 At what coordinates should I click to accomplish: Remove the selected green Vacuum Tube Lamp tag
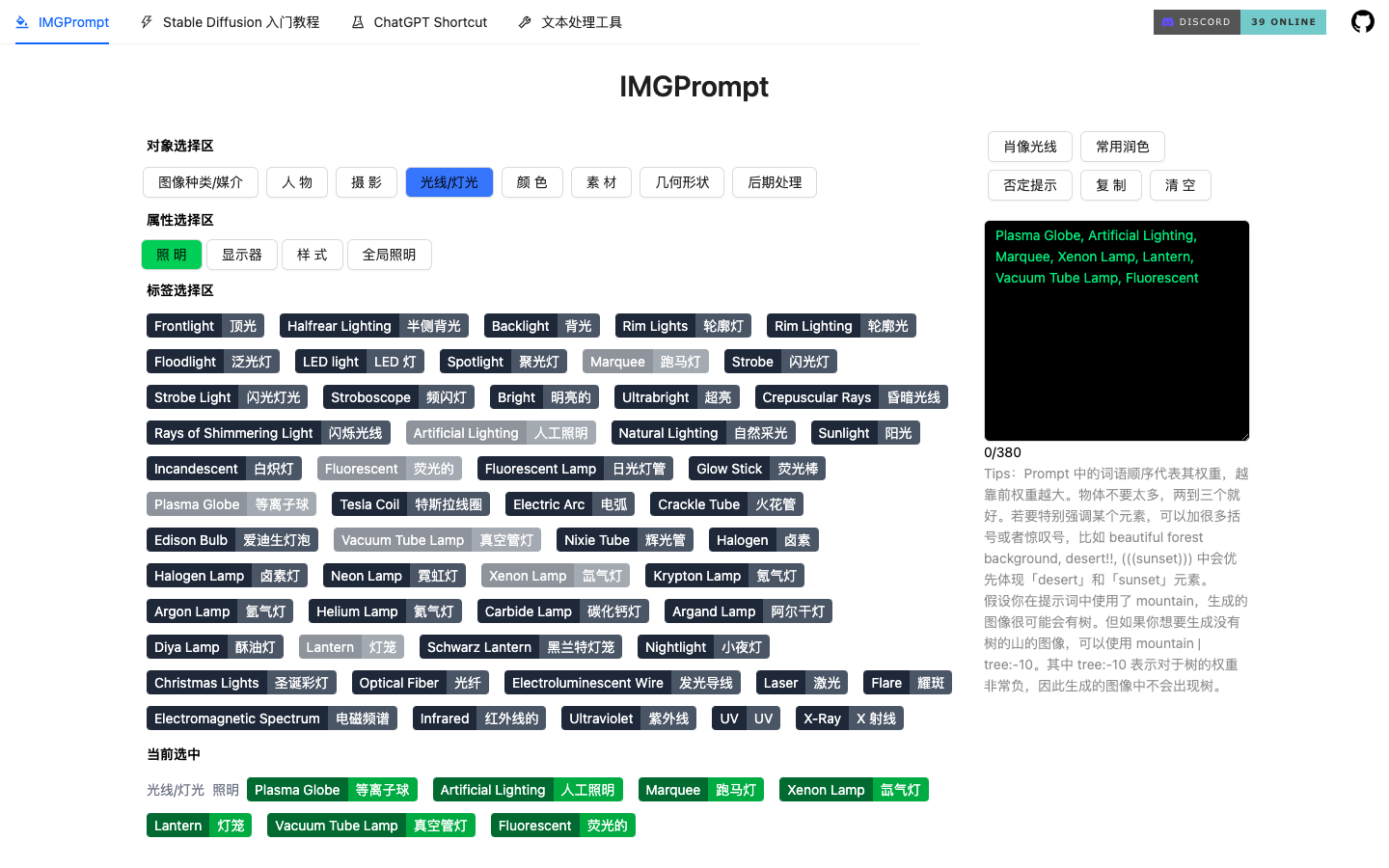[x=371, y=826]
